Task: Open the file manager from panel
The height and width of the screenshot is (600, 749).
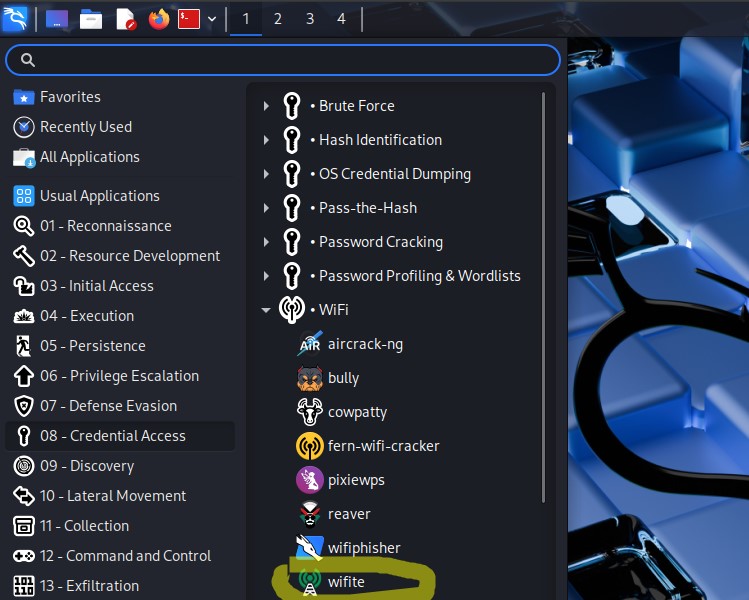Action: 91,19
